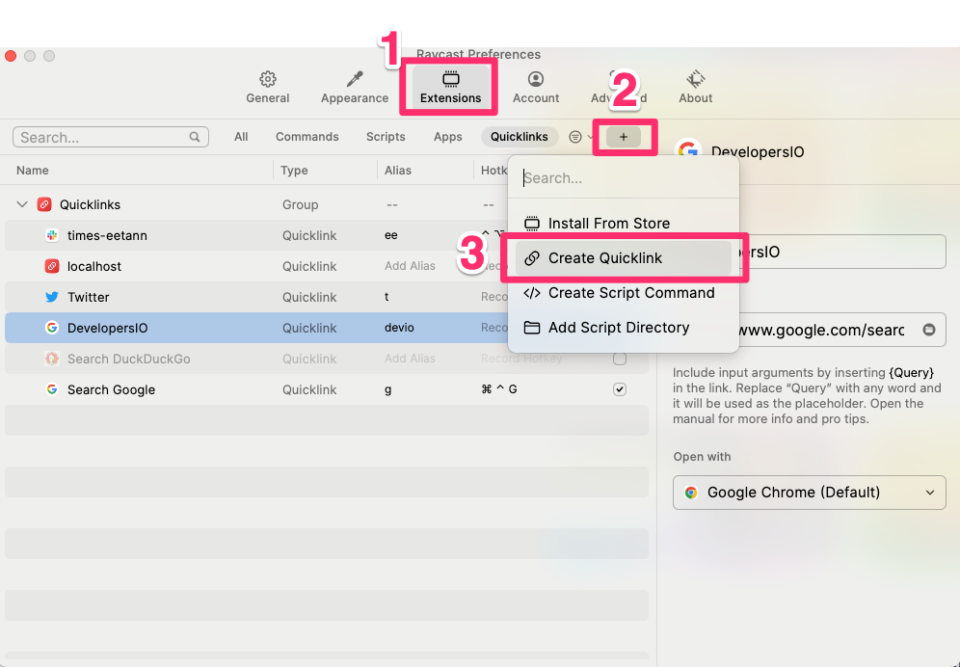Click the red Quicklinks group icon

pos(44,204)
